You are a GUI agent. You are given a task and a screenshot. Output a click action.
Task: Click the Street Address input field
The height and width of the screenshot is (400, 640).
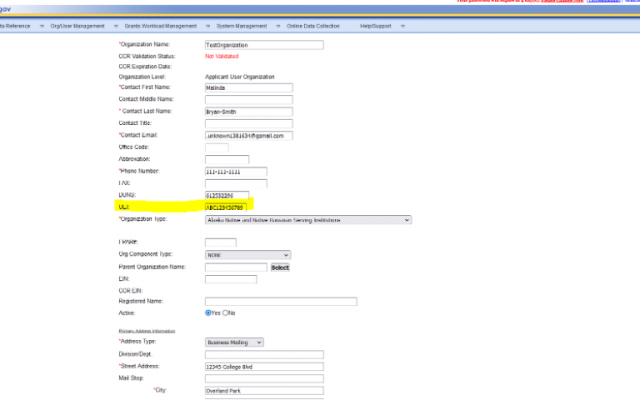[x=264, y=366]
